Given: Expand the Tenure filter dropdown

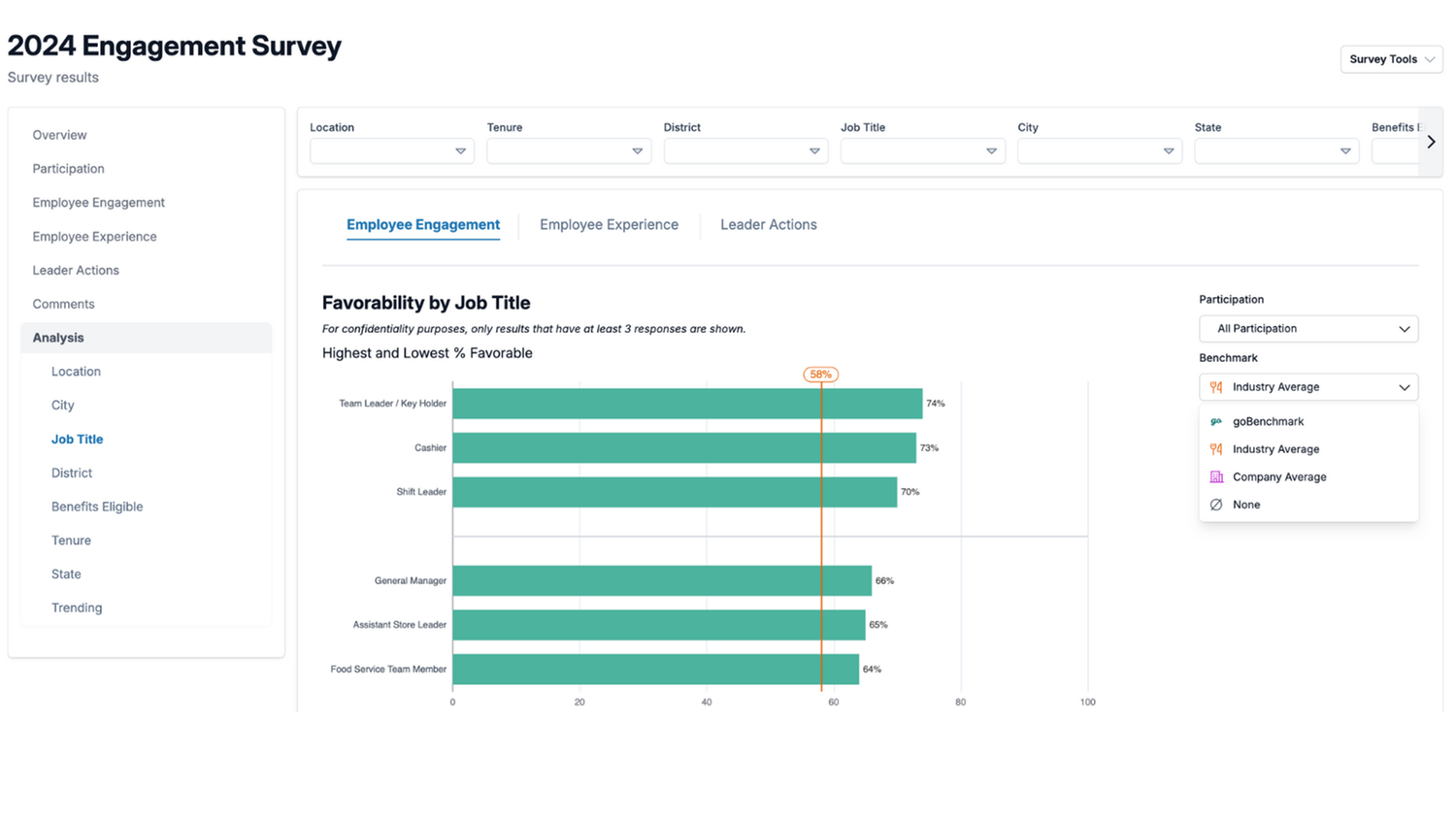Looking at the screenshot, I should pyautogui.click(x=568, y=150).
